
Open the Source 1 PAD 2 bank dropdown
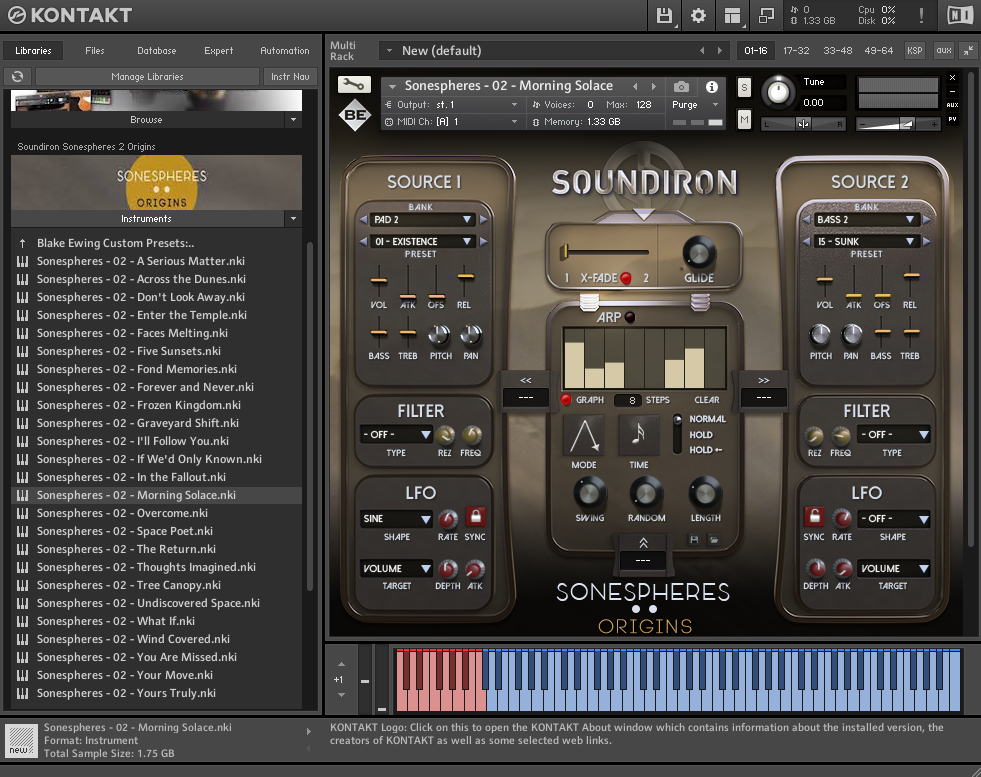click(x=422, y=220)
